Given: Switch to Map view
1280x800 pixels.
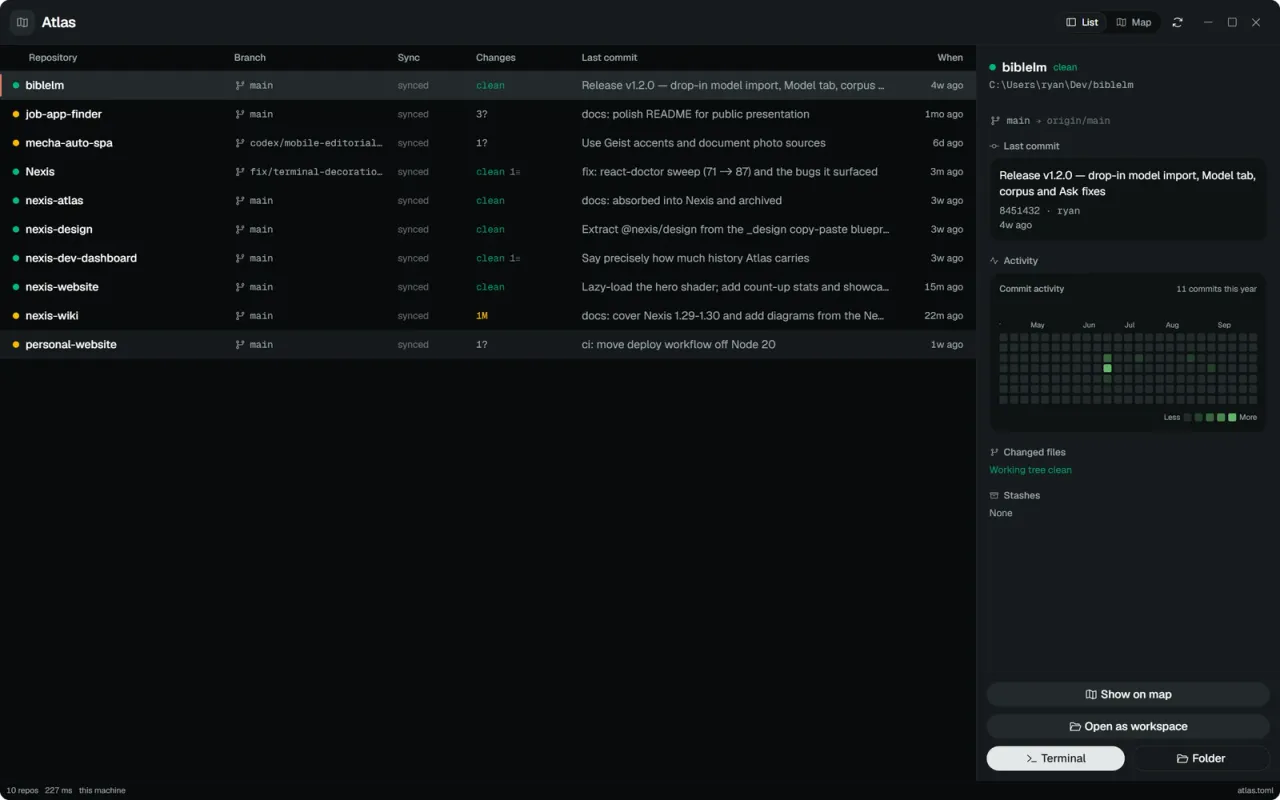Looking at the screenshot, I should 1134,22.
